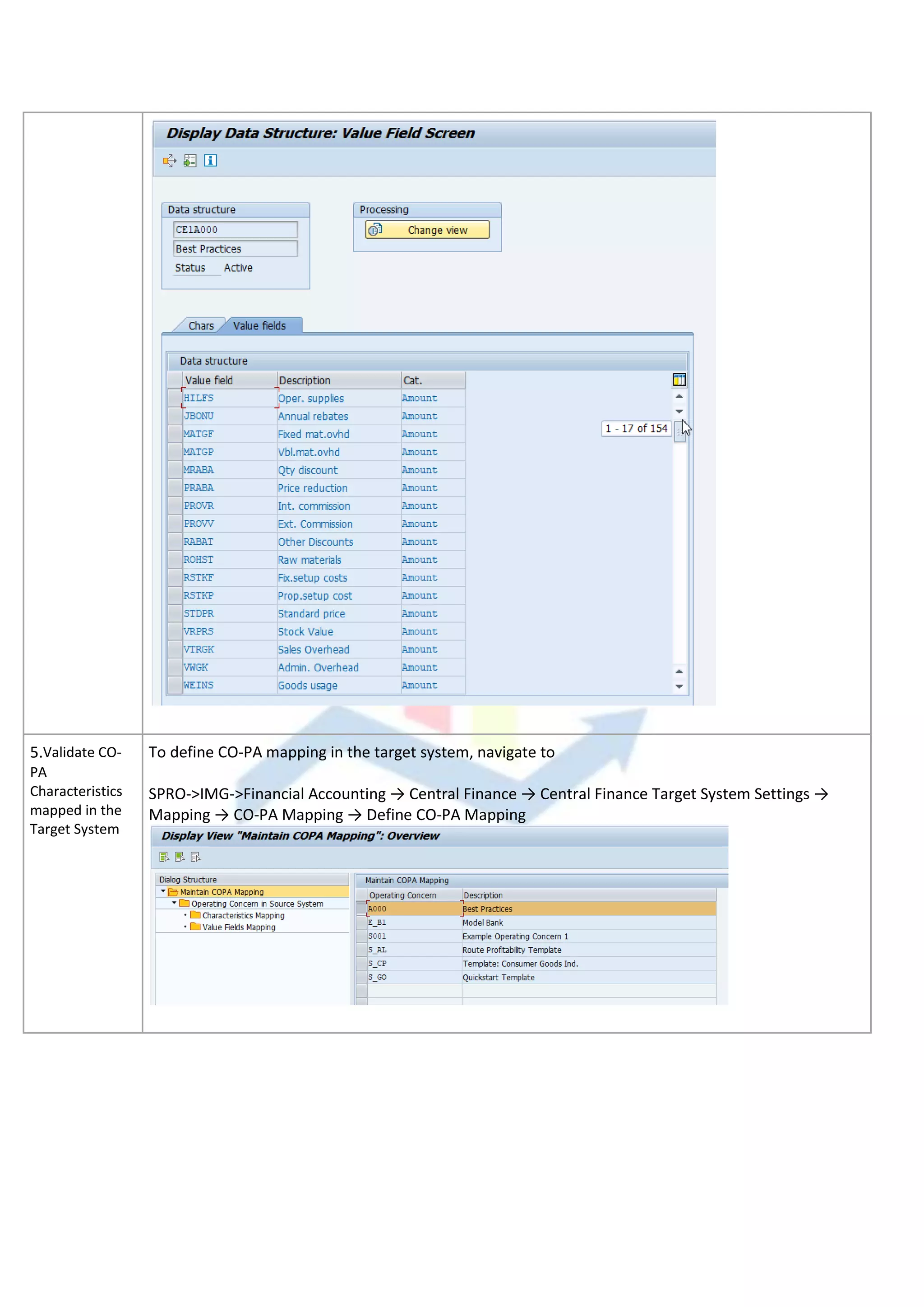Viewport: 924px width, 1307px height.
Task: Click the CE1A000 data structure field
Action: click(236, 230)
